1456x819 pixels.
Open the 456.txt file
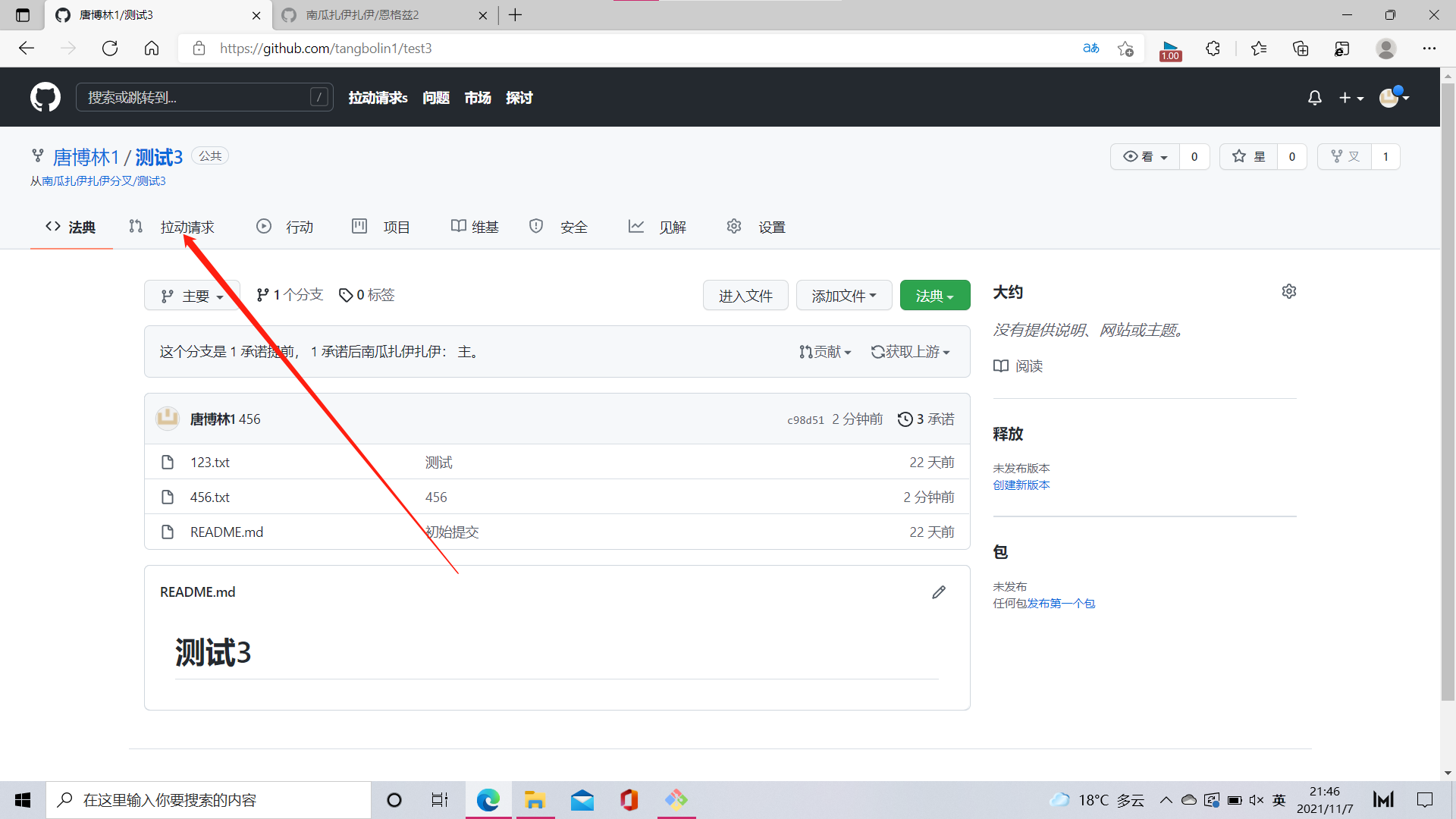tap(210, 497)
